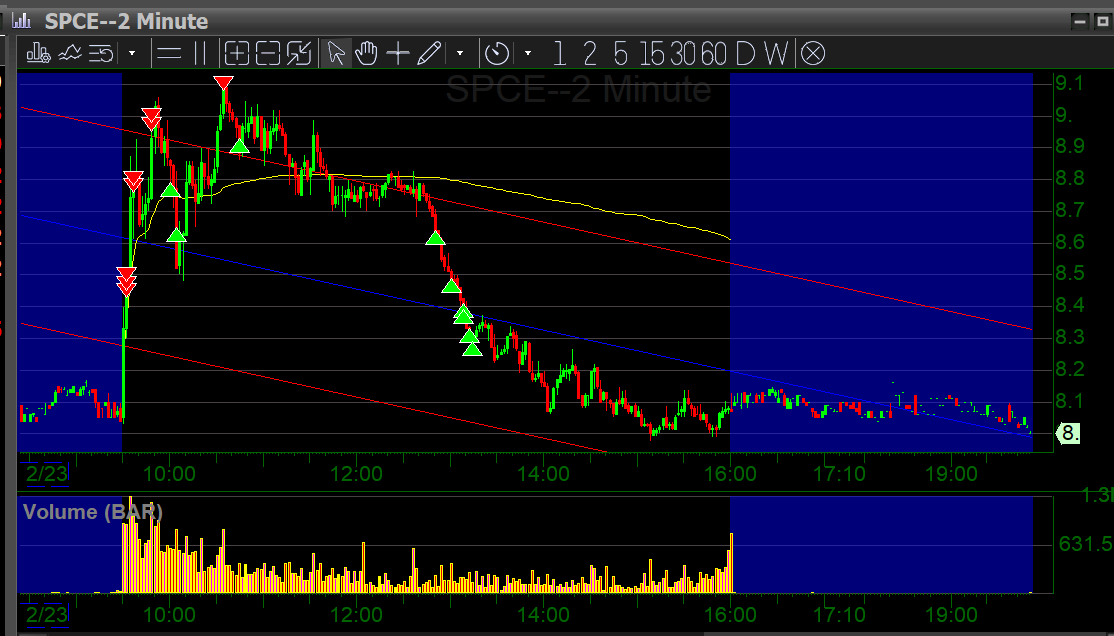Select the pencil drawing tool

click(429, 53)
